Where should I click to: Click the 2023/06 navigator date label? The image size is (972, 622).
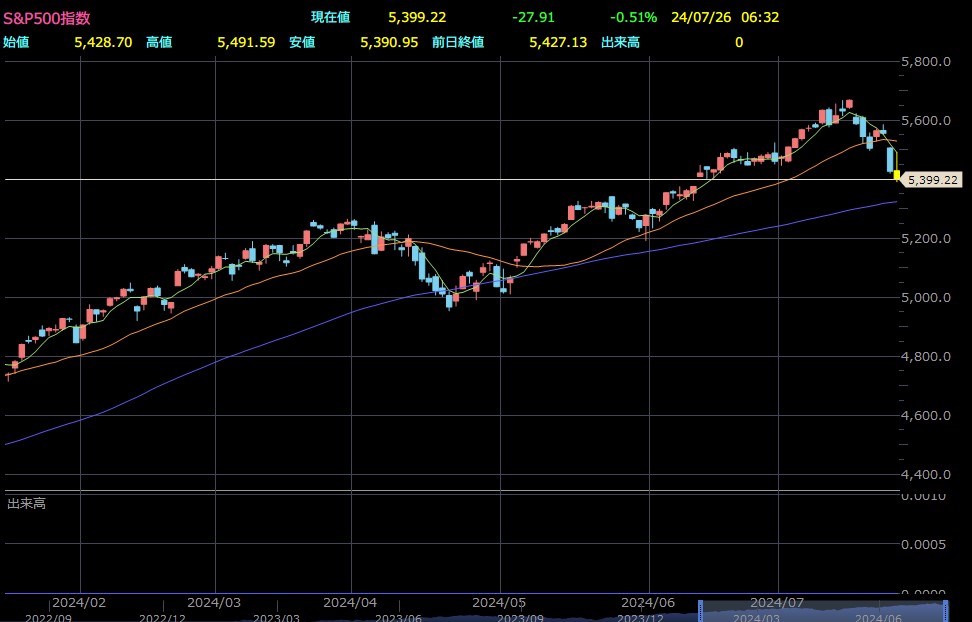[399, 618]
